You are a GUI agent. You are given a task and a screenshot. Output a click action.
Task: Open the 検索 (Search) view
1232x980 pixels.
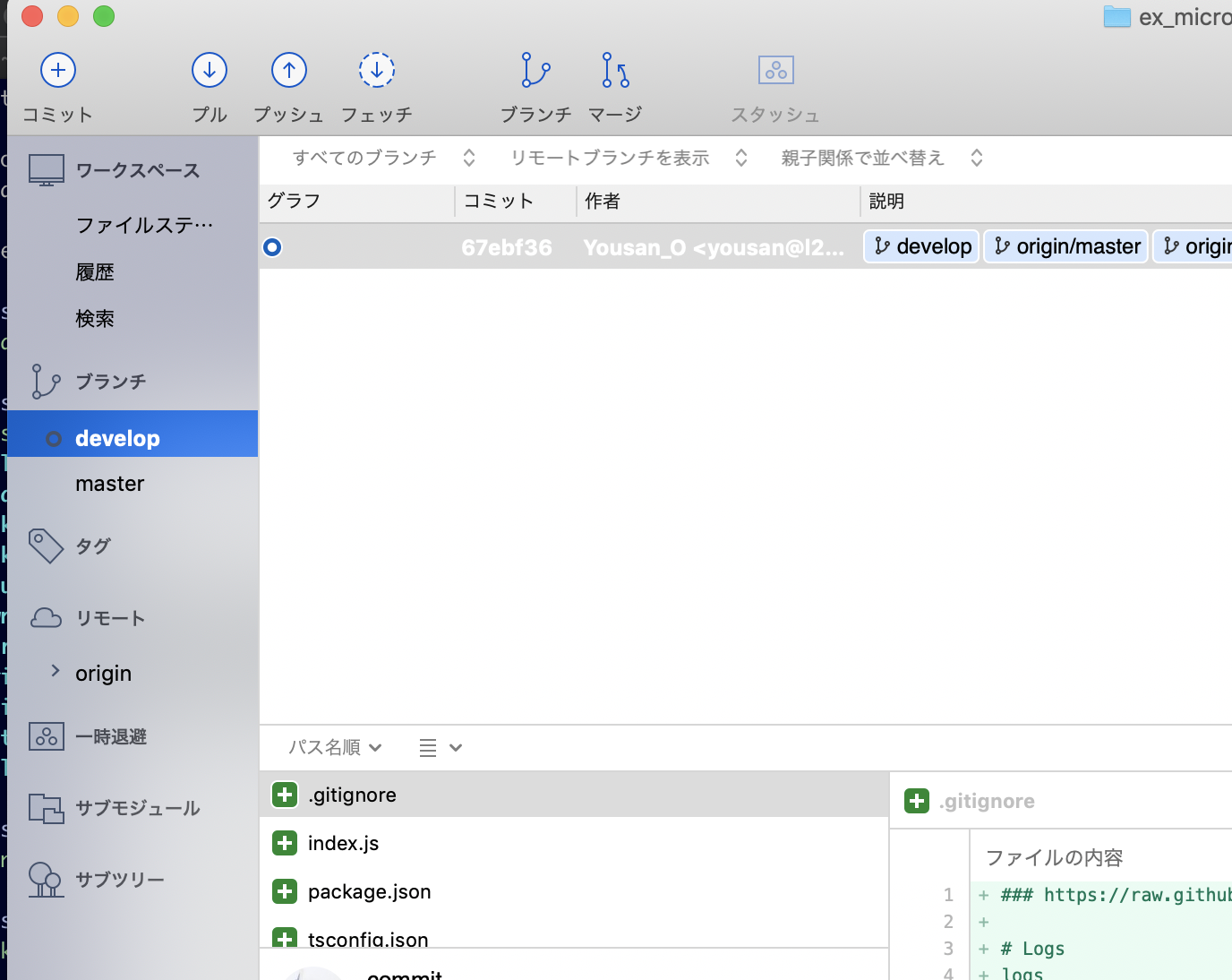(x=95, y=318)
